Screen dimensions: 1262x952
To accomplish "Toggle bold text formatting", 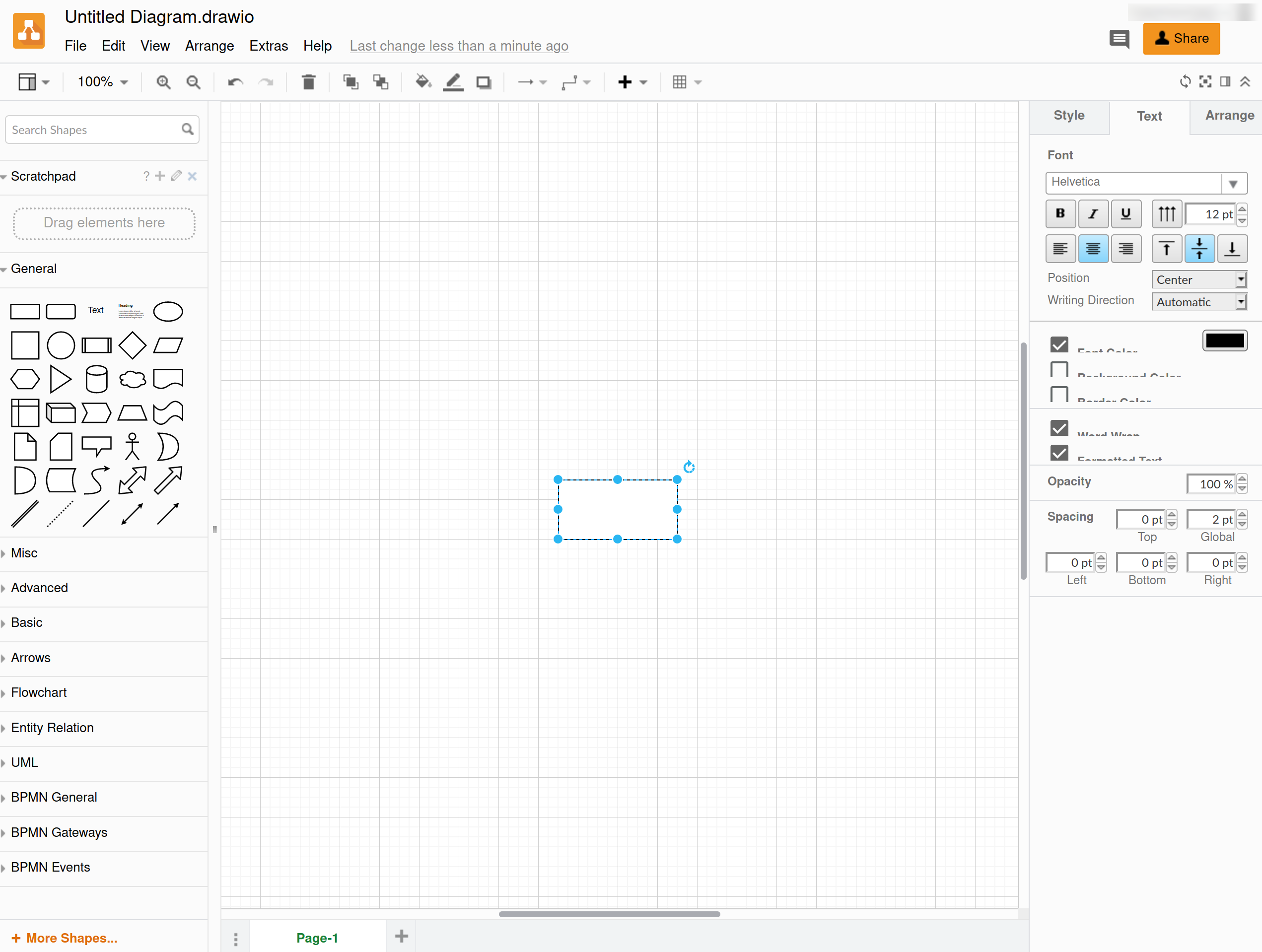I will [x=1060, y=214].
